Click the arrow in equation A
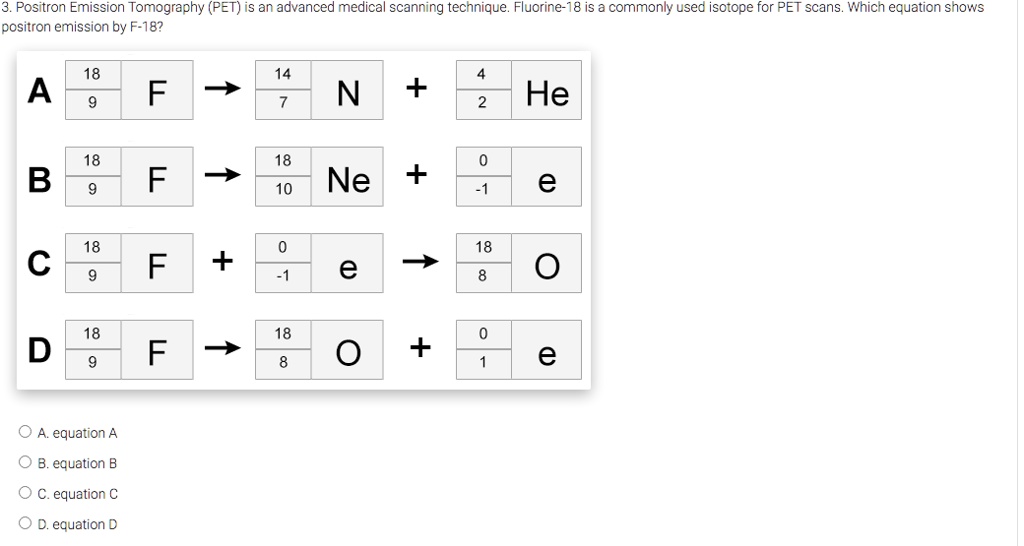The image size is (1024, 546). (223, 88)
